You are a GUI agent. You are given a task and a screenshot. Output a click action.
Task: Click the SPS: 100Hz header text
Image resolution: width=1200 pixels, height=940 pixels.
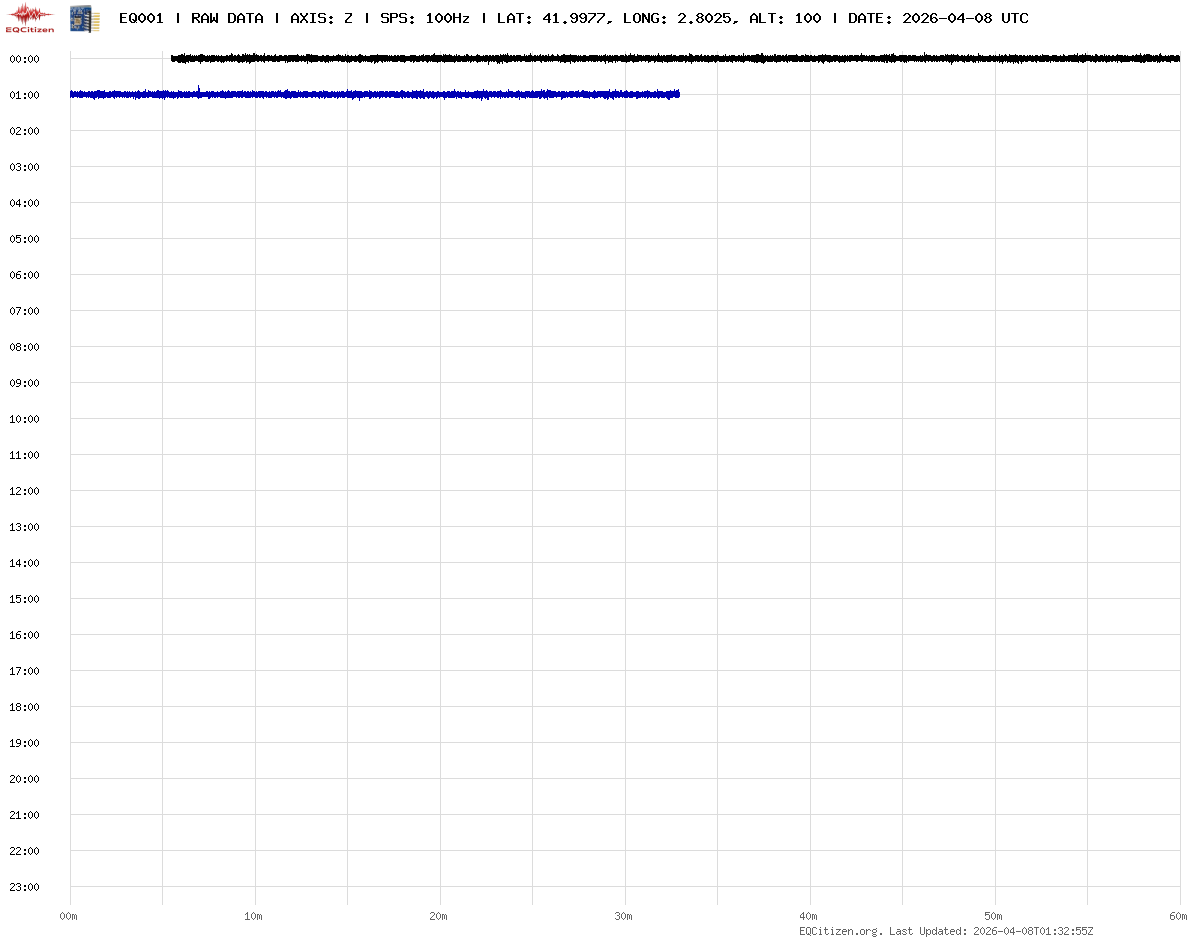pos(424,18)
